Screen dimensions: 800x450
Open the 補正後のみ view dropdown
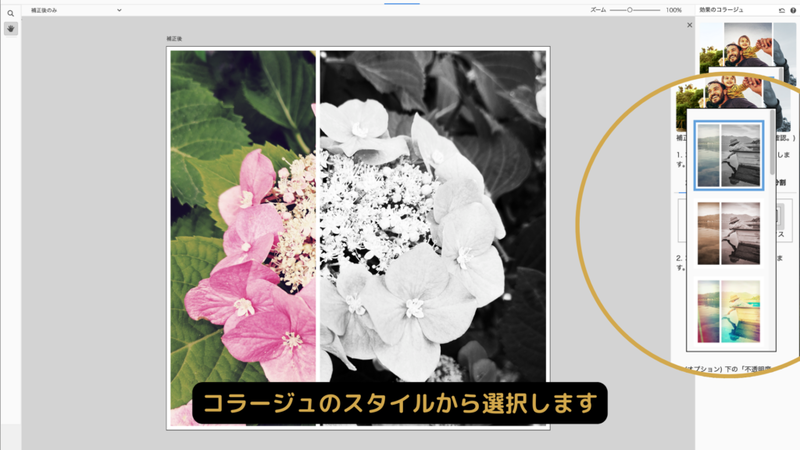(x=76, y=10)
